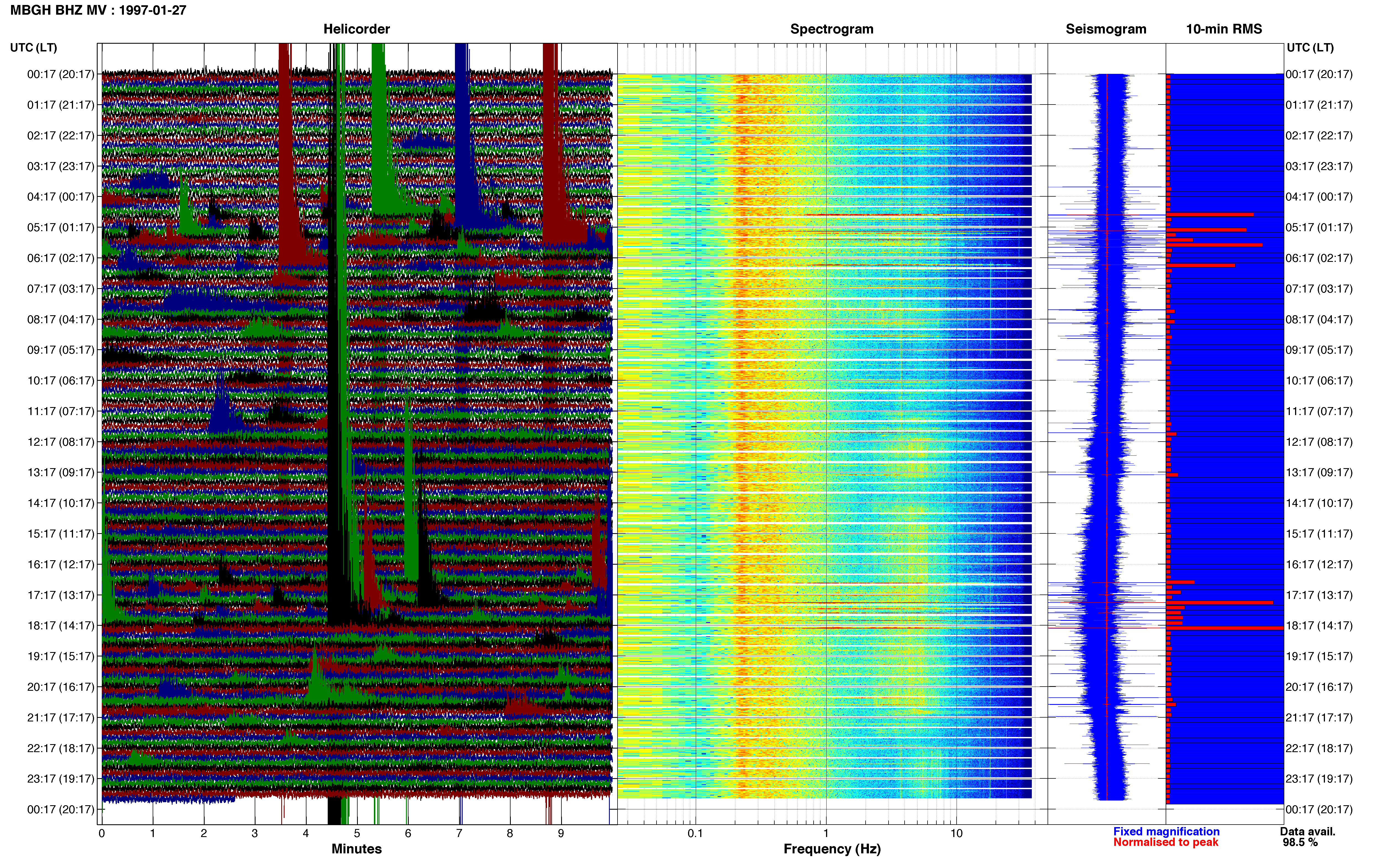Image resolution: width=1388 pixels, height=868 pixels.
Task: Click the helicorder minutes tick label '9'
Action: [x=561, y=833]
